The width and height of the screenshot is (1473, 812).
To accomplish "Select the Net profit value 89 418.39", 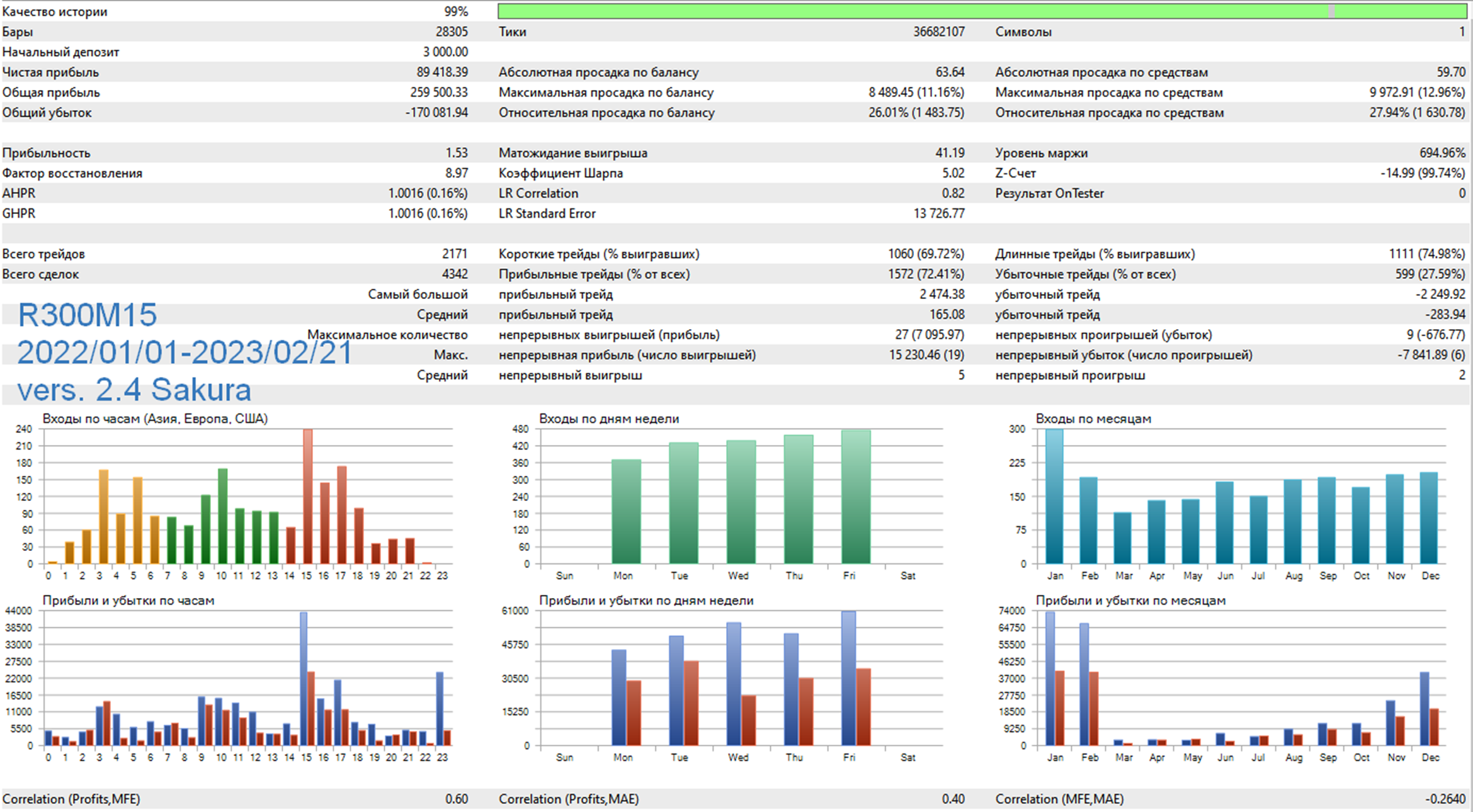I will pos(442,72).
